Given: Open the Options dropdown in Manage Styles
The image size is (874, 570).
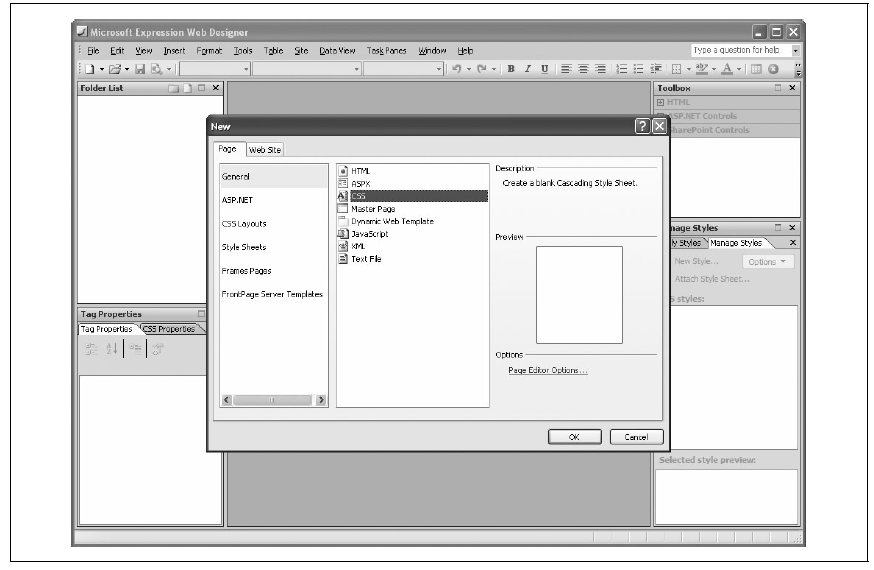Looking at the screenshot, I should click(x=768, y=261).
